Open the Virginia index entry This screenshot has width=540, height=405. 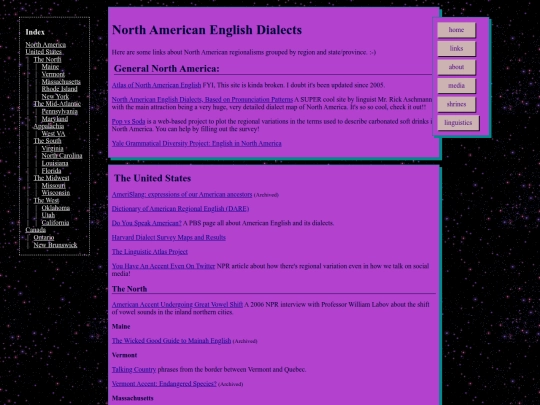point(52,148)
